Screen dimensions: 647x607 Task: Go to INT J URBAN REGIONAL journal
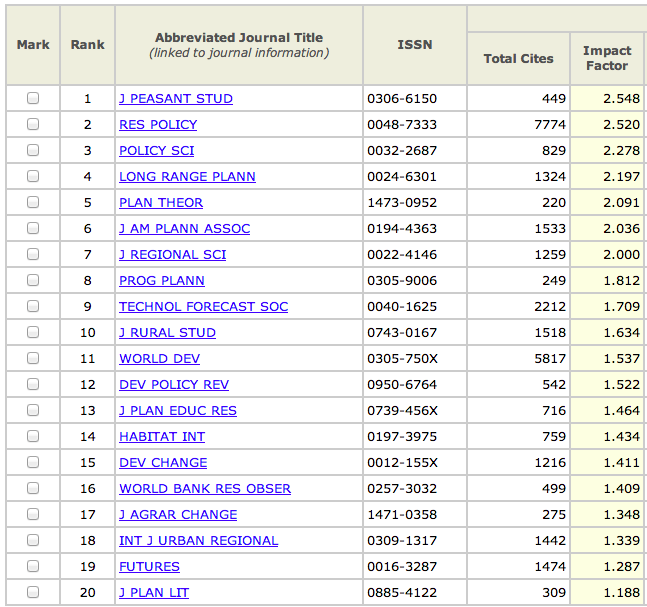pyautogui.click(x=198, y=541)
